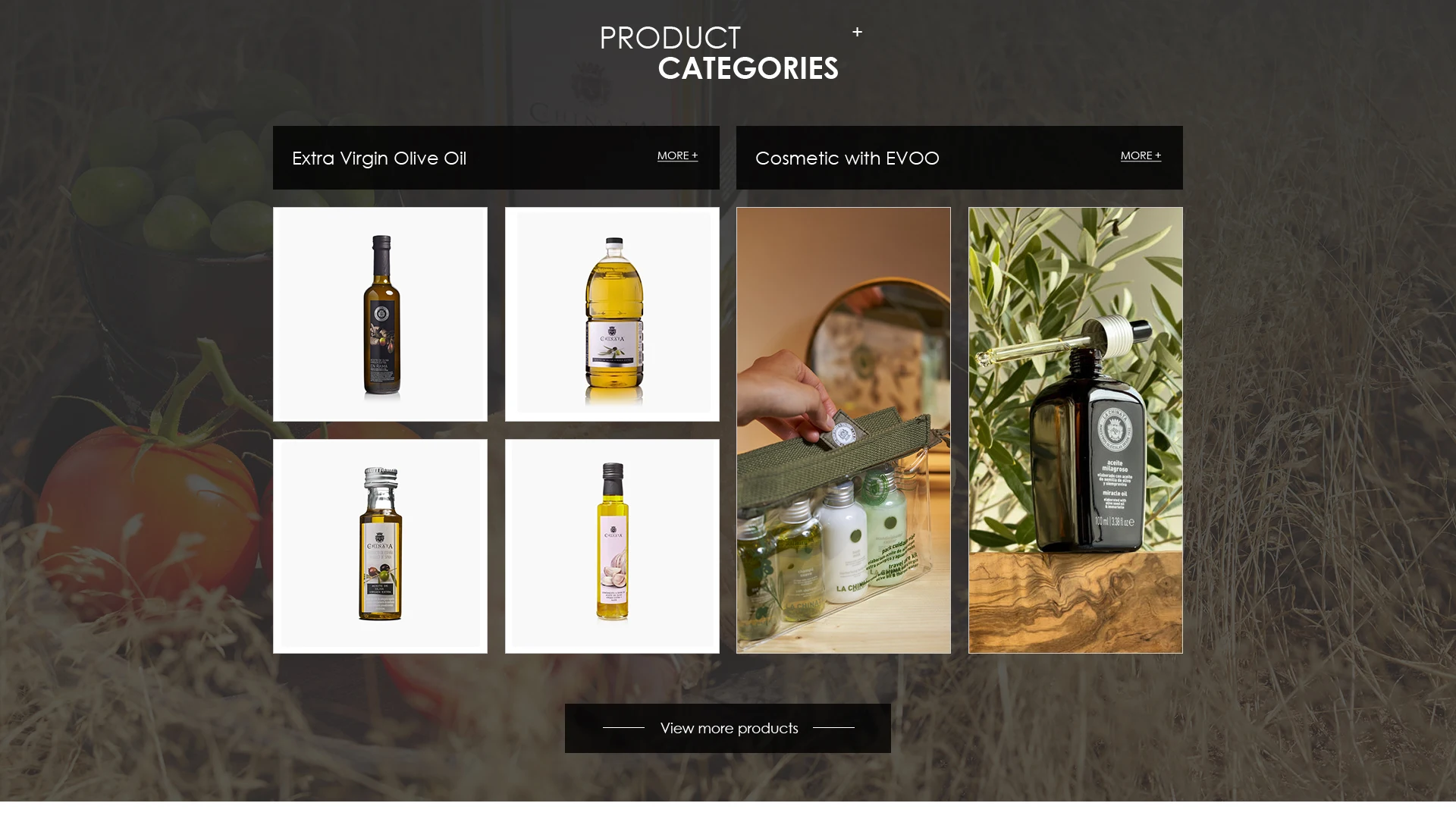
Task: Open the travel cosmetics kit bag image
Action: [x=843, y=430]
